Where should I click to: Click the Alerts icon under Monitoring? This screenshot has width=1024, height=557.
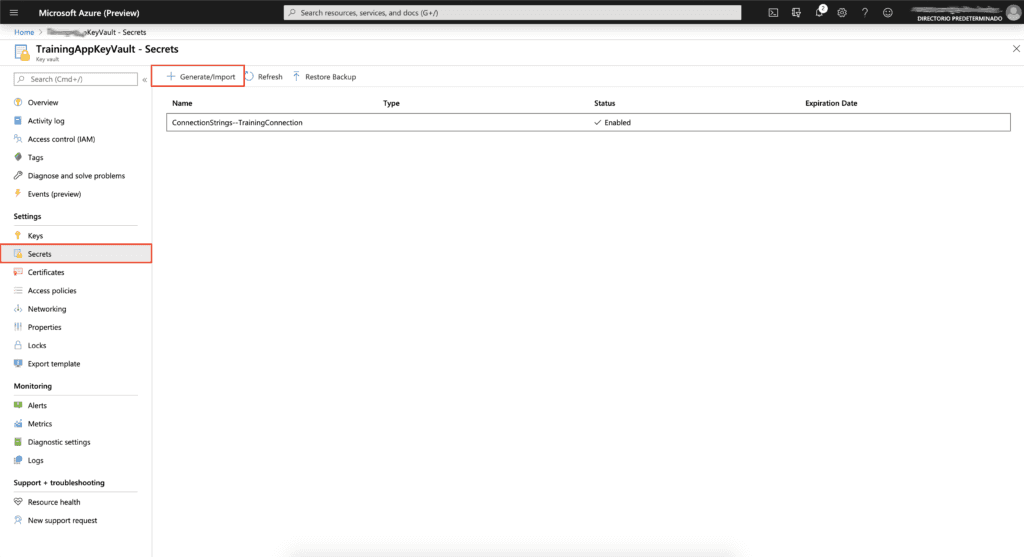tap(18, 406)
